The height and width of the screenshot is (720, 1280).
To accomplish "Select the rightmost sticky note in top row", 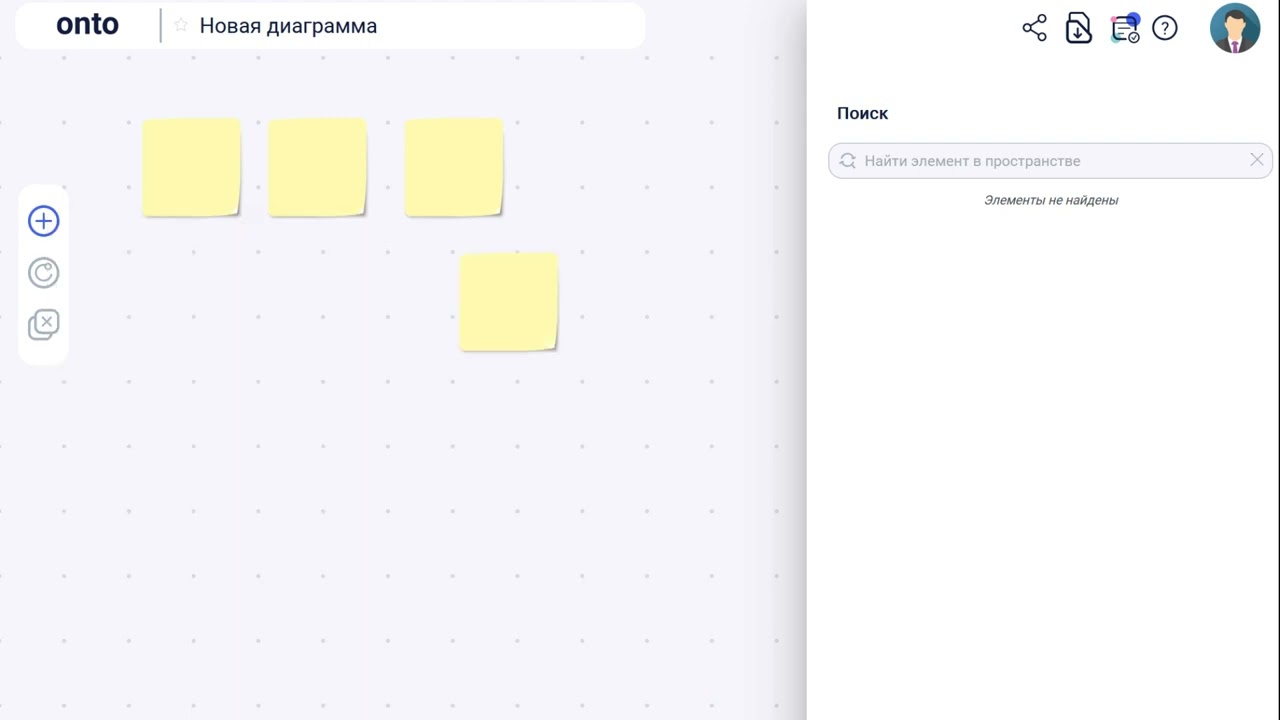I will click(454, 167).
